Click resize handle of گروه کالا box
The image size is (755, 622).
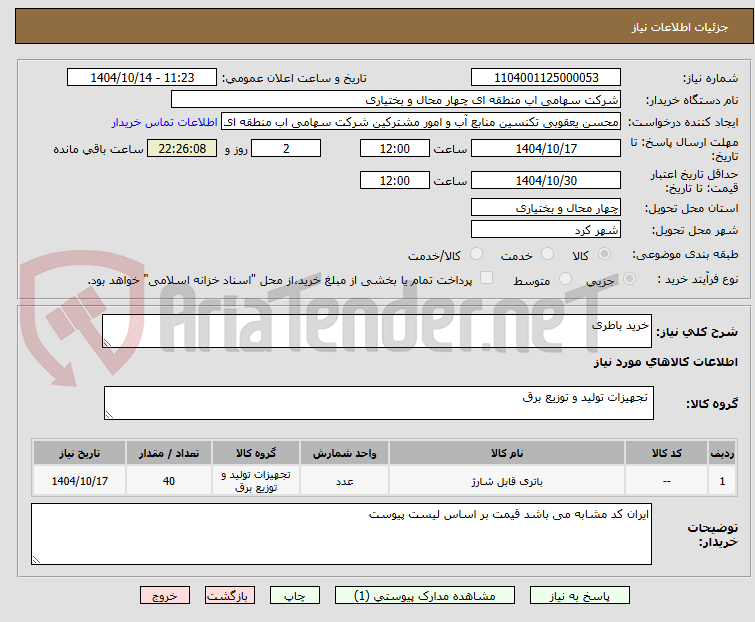[109, 415]
